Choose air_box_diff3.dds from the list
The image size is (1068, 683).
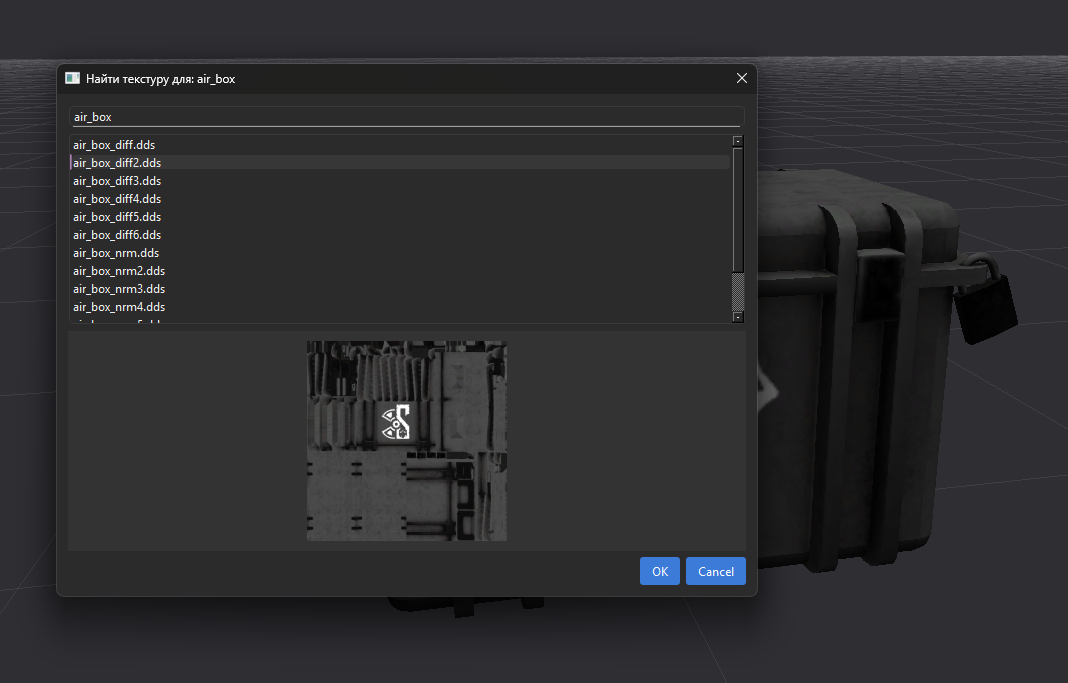click(117, 181)
